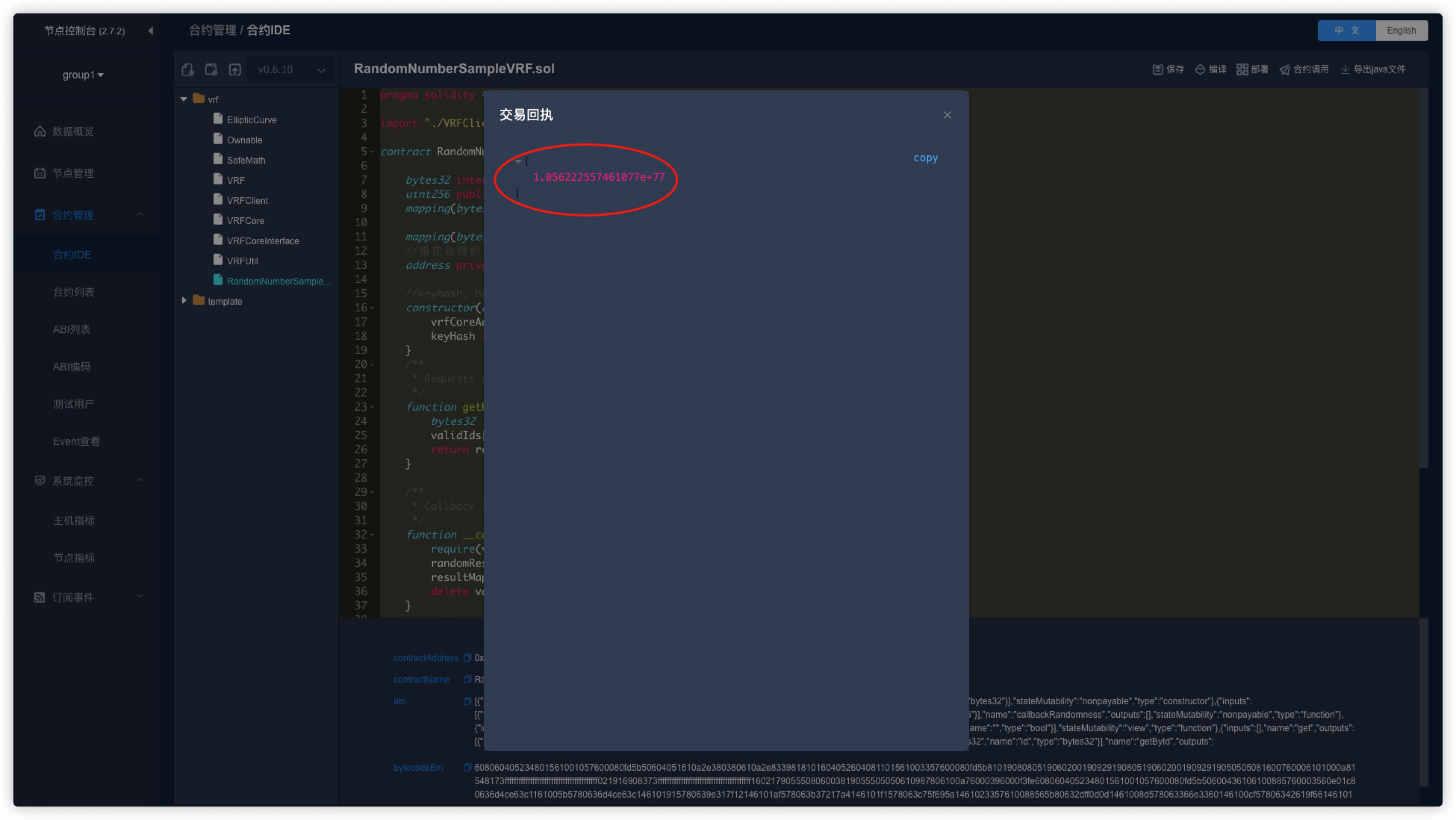The image size is (1456, 820).
Task: Fold code at line 32 function
Action: pyautogui.click(x=372, y=535)
